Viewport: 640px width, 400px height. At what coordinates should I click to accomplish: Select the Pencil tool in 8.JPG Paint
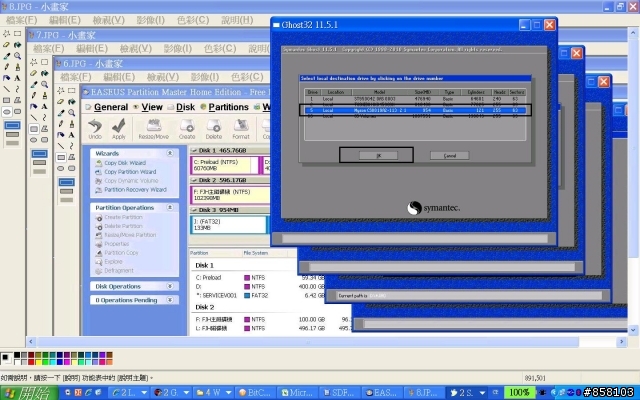(7, 67)
